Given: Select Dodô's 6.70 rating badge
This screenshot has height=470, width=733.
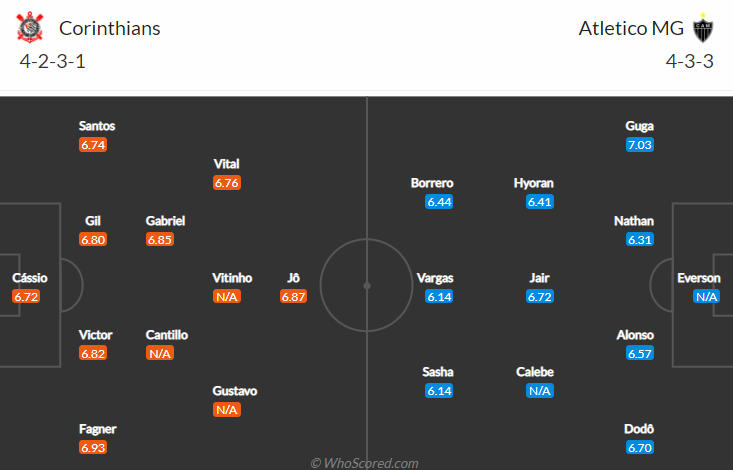Looking at the screenshot, I should point(640,448).
